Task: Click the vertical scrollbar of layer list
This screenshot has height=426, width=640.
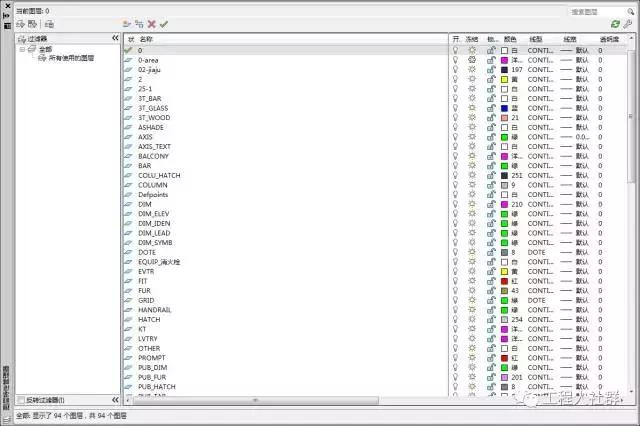Action: coord(631,114)
